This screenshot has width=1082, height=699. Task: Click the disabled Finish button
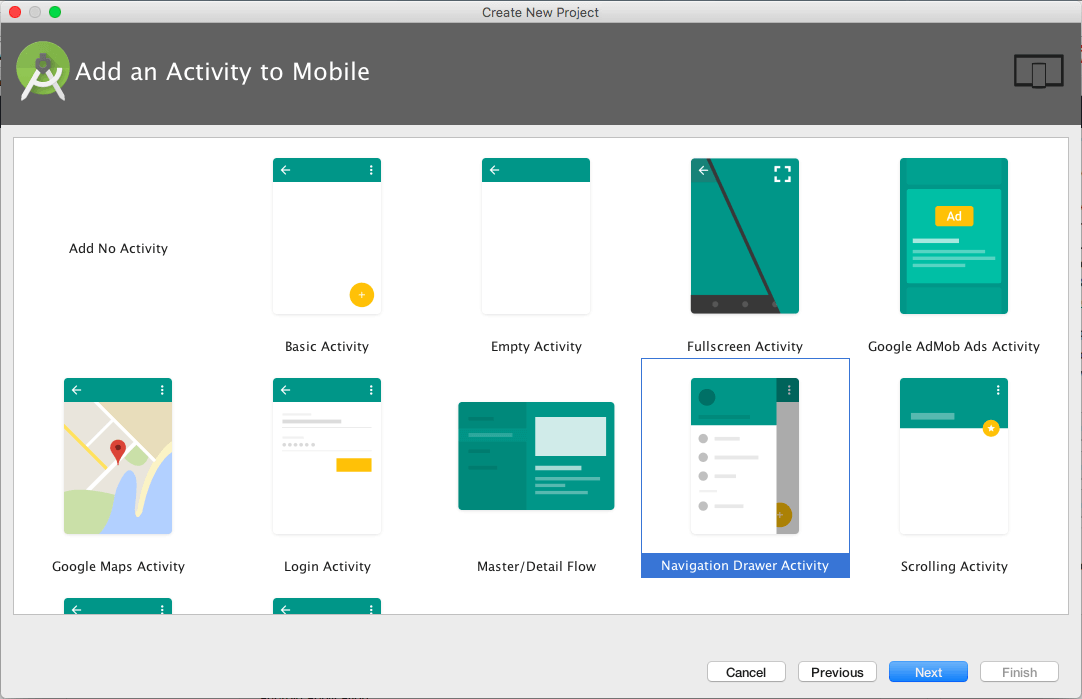tap(1019, 671)
